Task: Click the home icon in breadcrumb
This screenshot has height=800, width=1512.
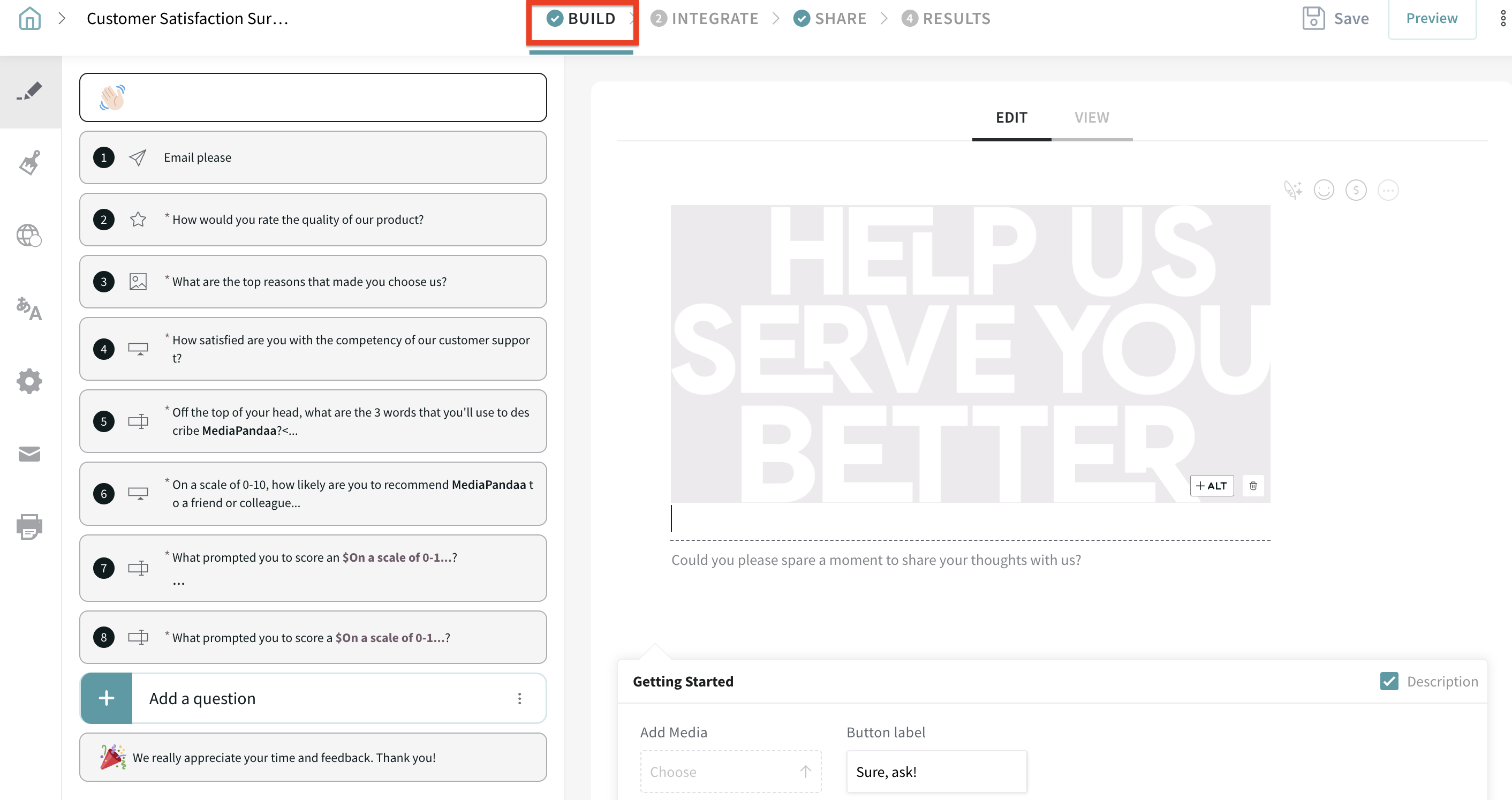Action: [x=29, y=19]
